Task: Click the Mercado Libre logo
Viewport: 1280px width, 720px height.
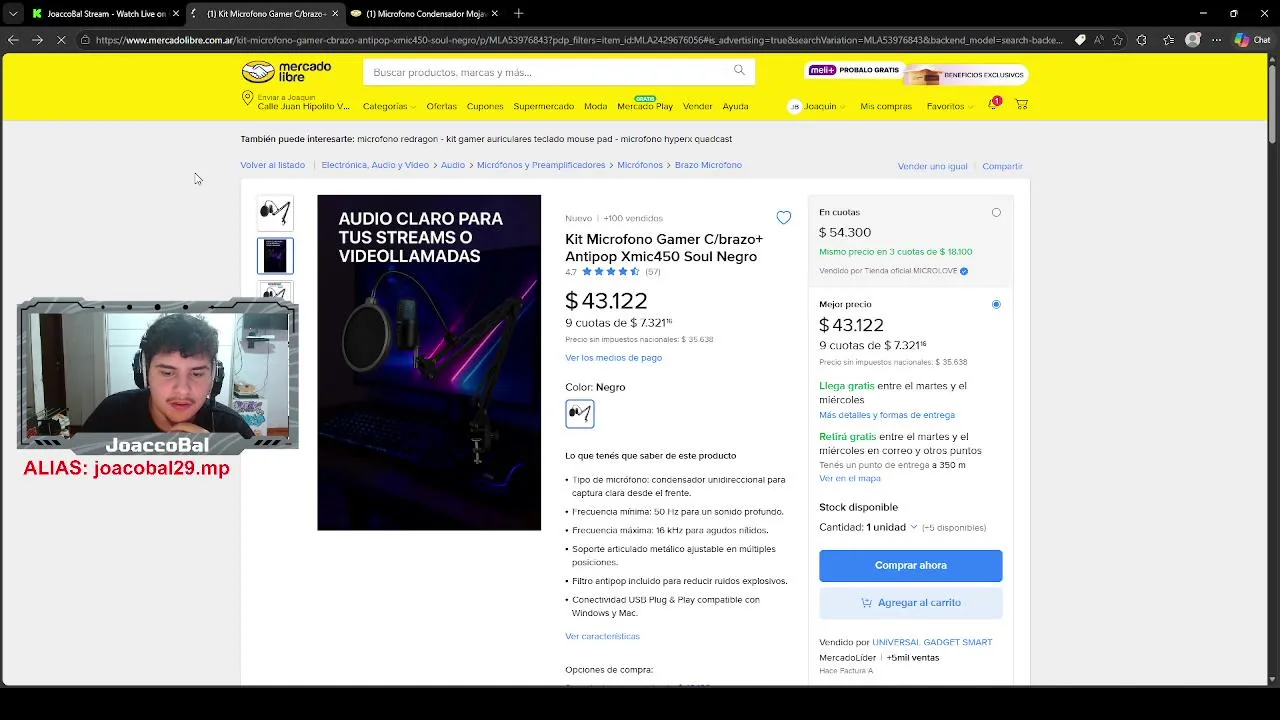Action: point(286,72)
